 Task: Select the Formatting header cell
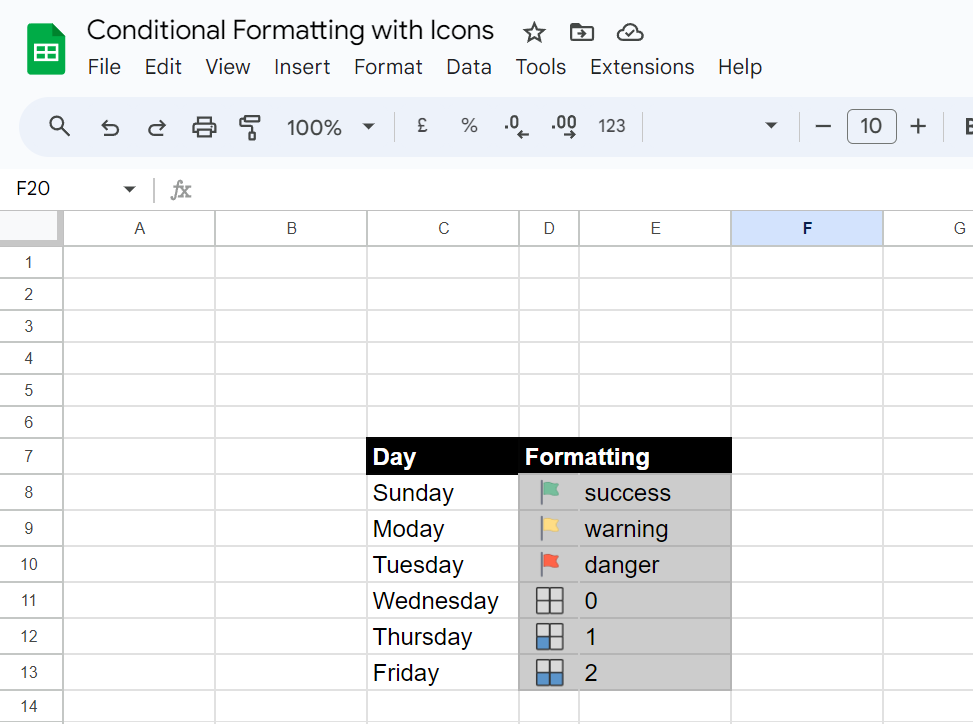click(626, 457)
